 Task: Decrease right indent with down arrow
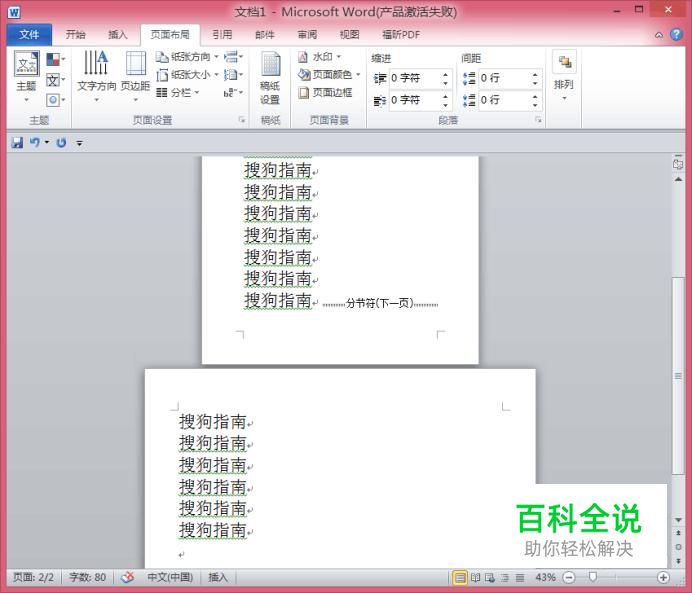(x=445, y=105)
